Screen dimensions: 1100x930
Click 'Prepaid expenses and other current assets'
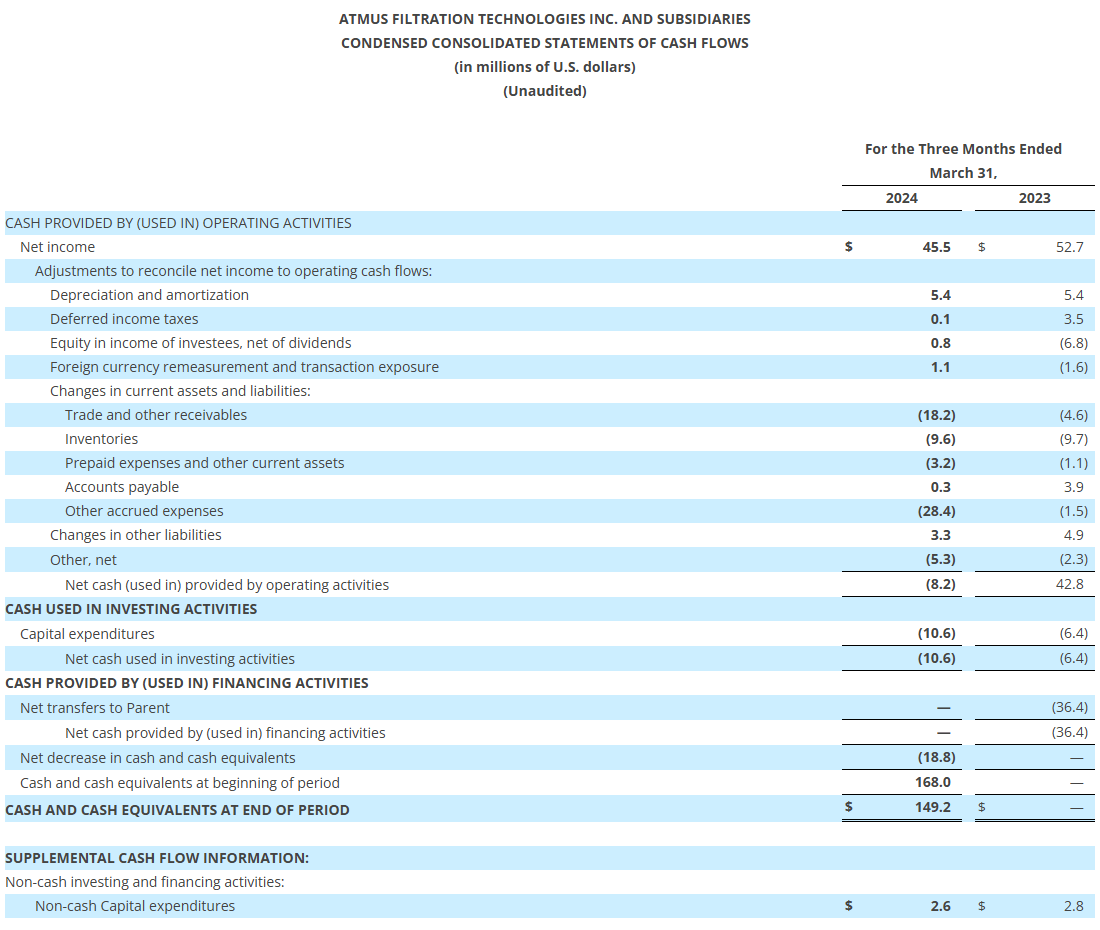pyautogui.click(x=204, y=463)
